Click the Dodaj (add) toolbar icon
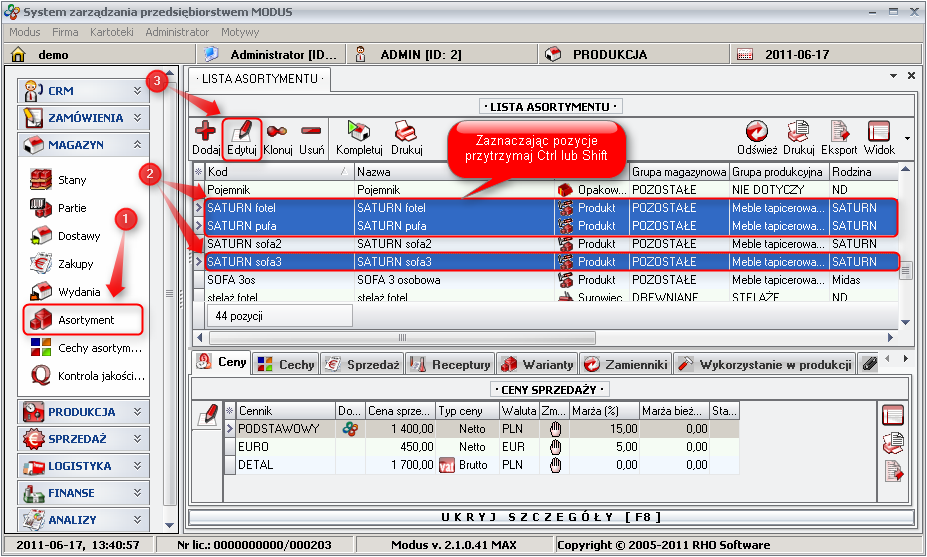Image resolution: width=927 pixels, height=557 pixels. (206, 133)
